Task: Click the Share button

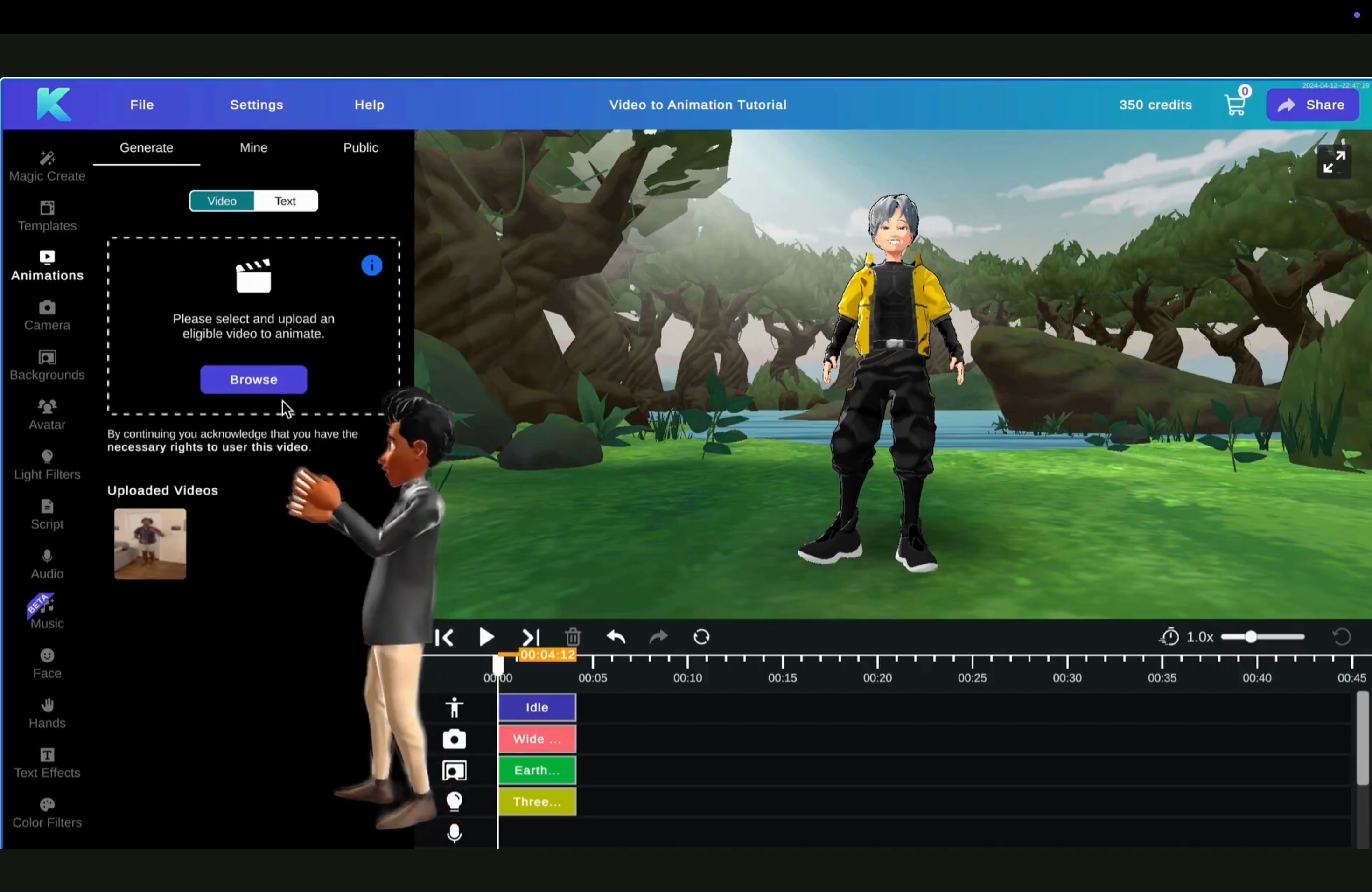Action: point(1313,105)
